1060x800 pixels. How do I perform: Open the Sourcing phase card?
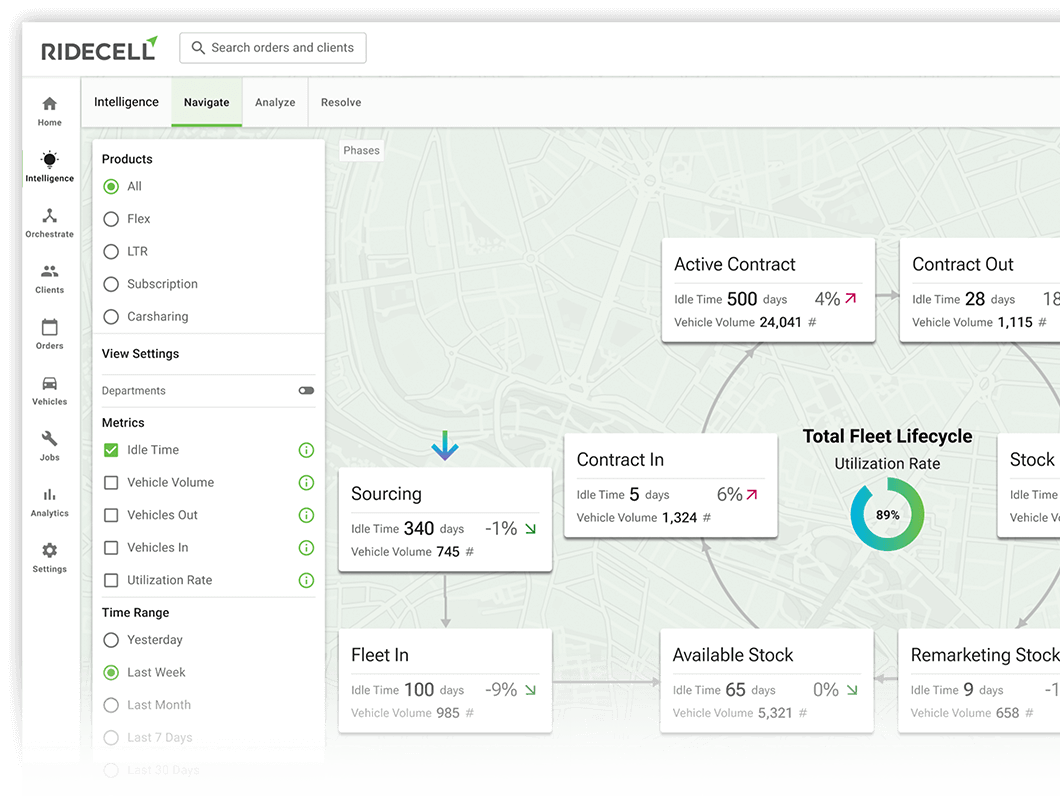tap(445, 519)
